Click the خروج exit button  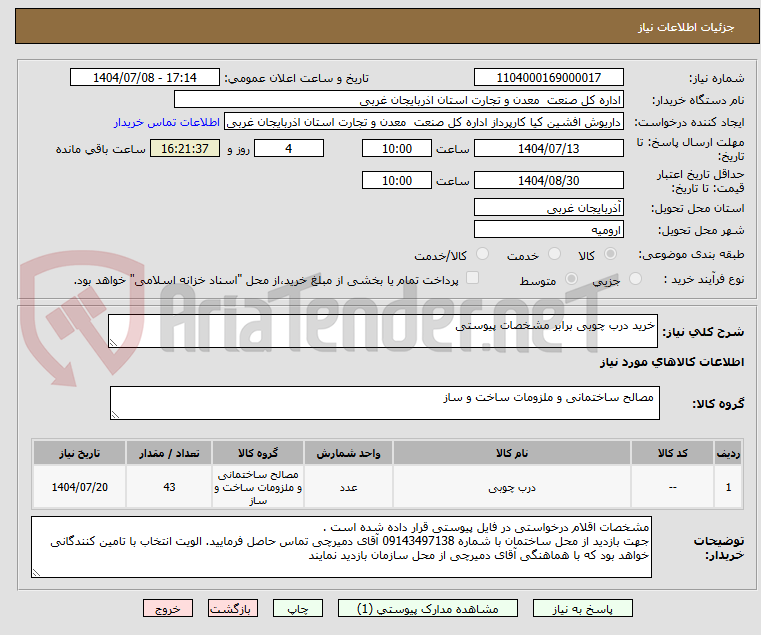(168, 608)
